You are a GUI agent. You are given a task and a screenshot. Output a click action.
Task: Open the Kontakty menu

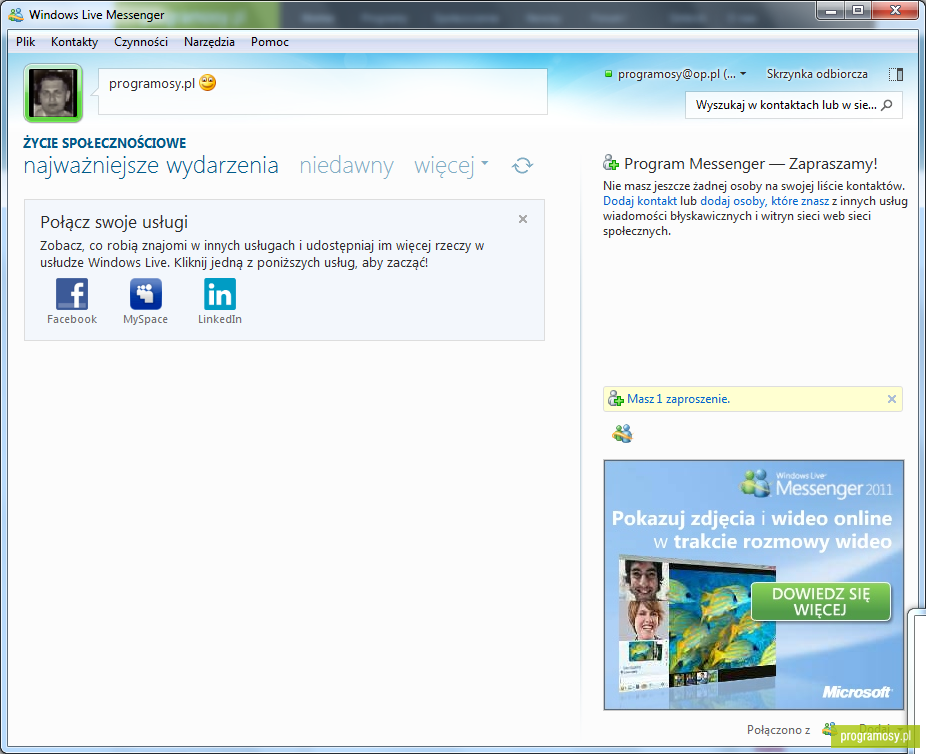click(74, 42)
